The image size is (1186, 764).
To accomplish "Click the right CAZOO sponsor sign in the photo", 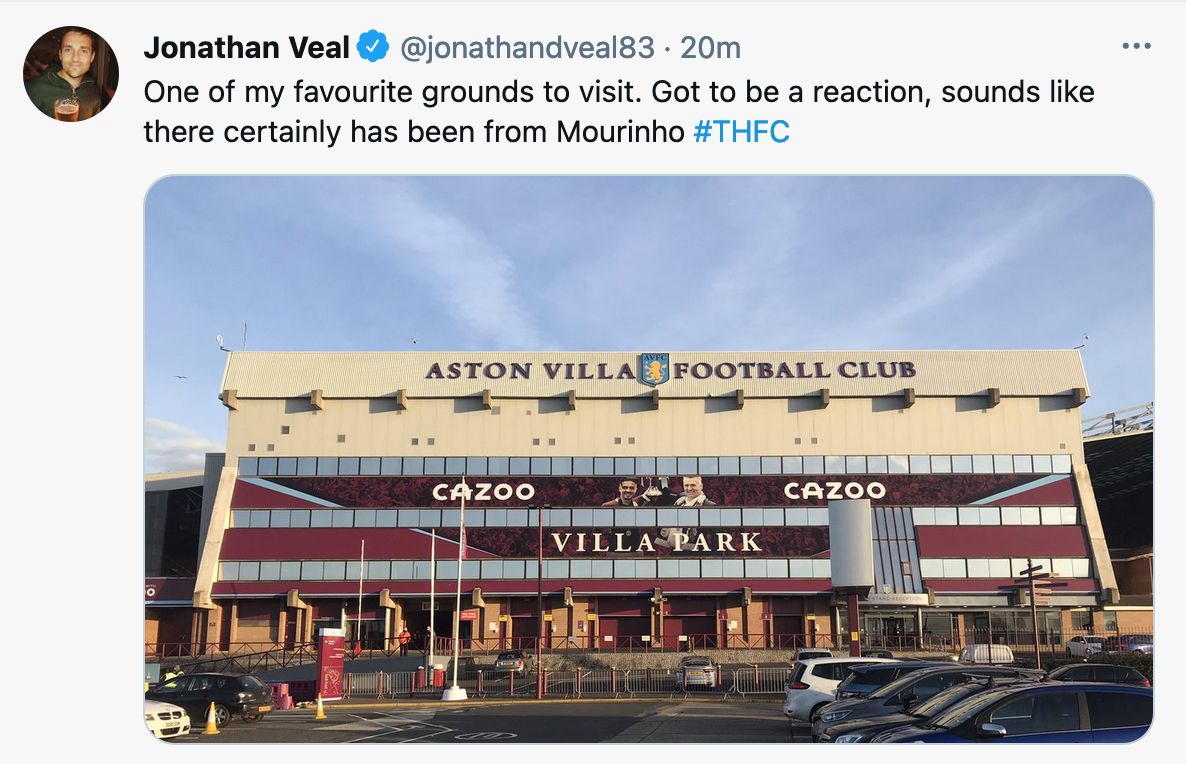I will pyautogui.click(x=835, y=490).
